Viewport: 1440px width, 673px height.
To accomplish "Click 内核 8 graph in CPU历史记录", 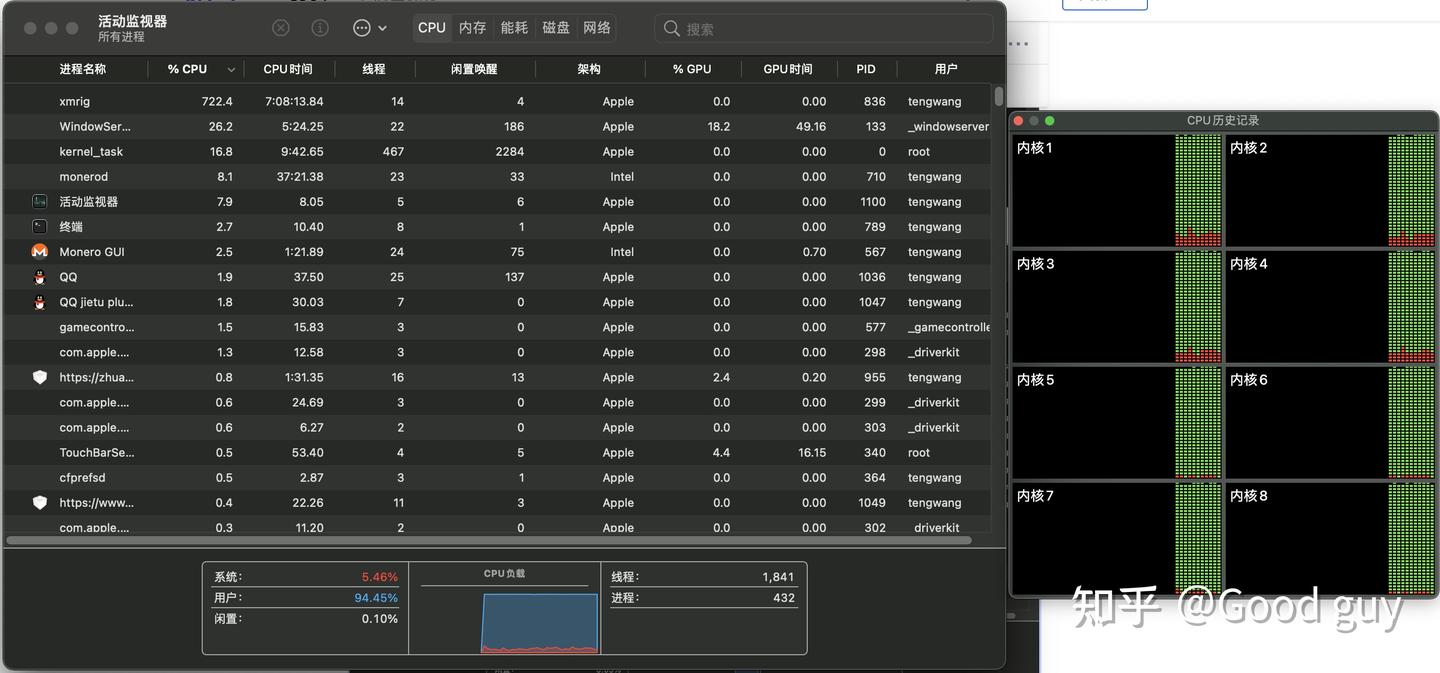I will coord(1331,538).
